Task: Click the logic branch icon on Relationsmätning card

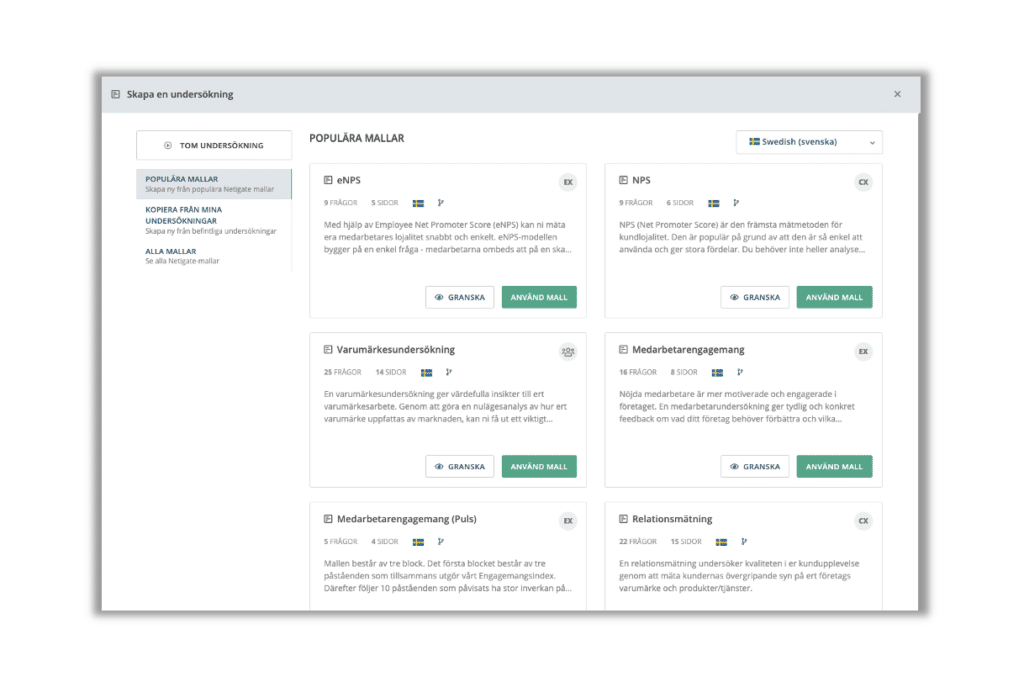Action: [744, 542]
